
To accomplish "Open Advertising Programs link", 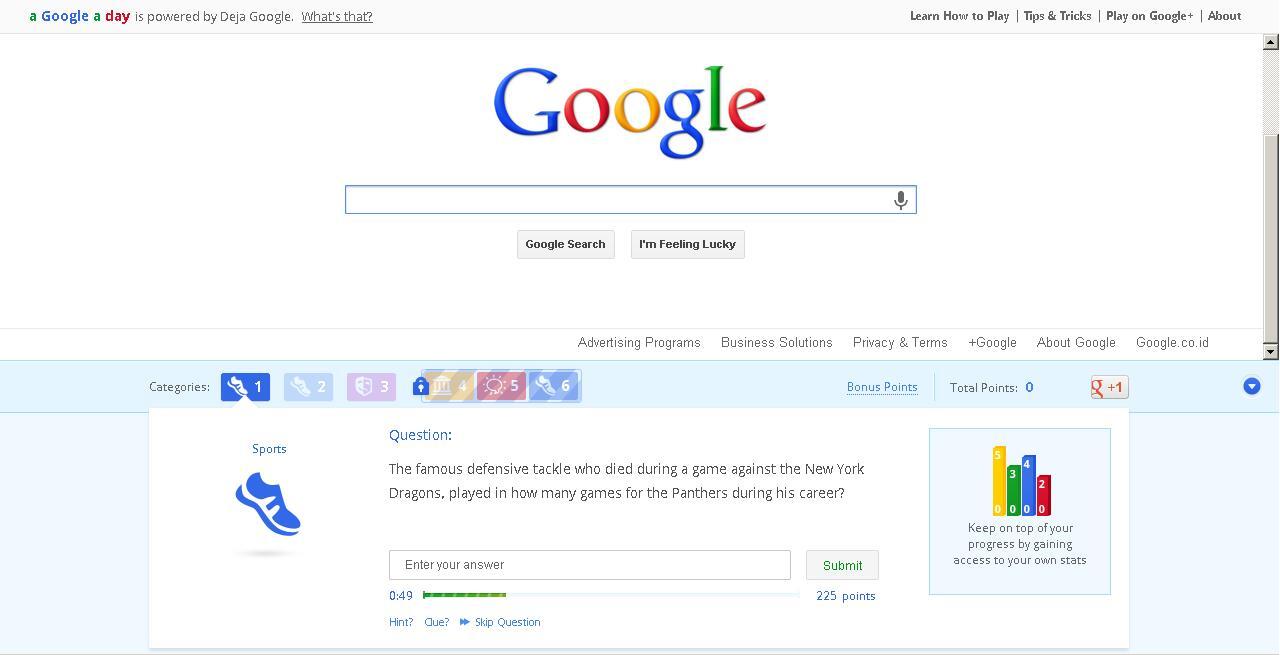I will [639, 342].
